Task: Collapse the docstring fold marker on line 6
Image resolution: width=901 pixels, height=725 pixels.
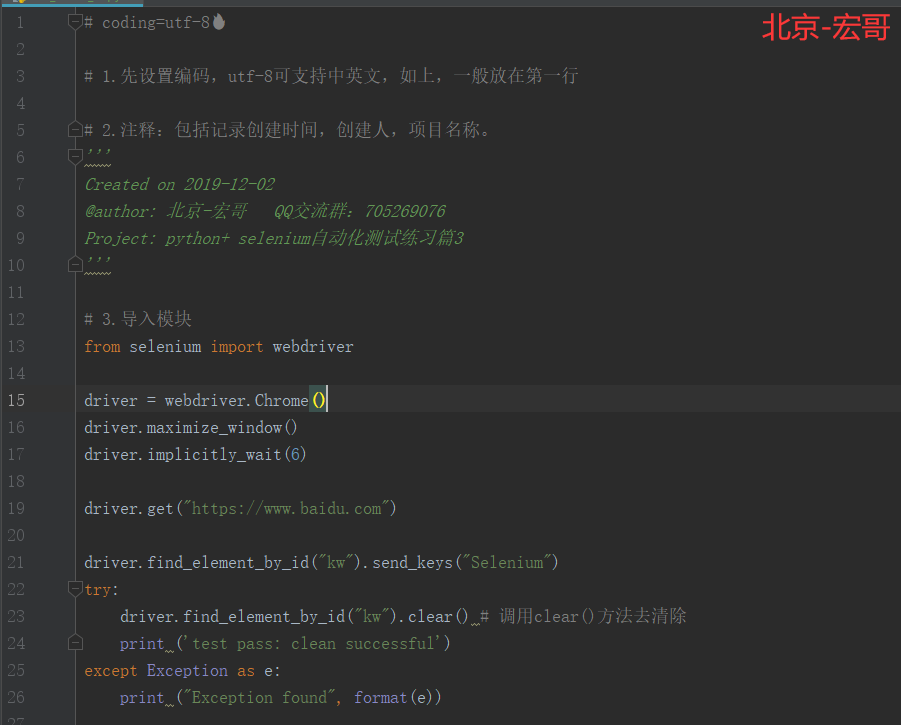Action: click(x=75, y=156)
